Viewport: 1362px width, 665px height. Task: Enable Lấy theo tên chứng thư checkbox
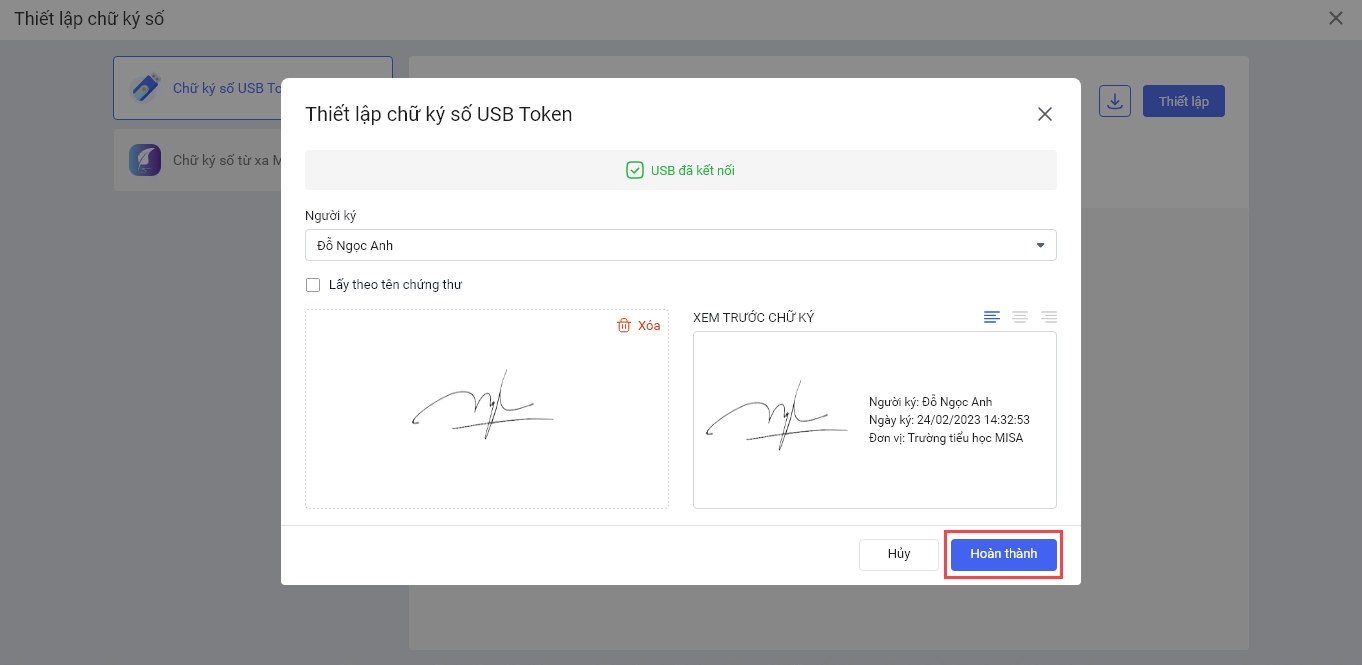coord(313,285)
